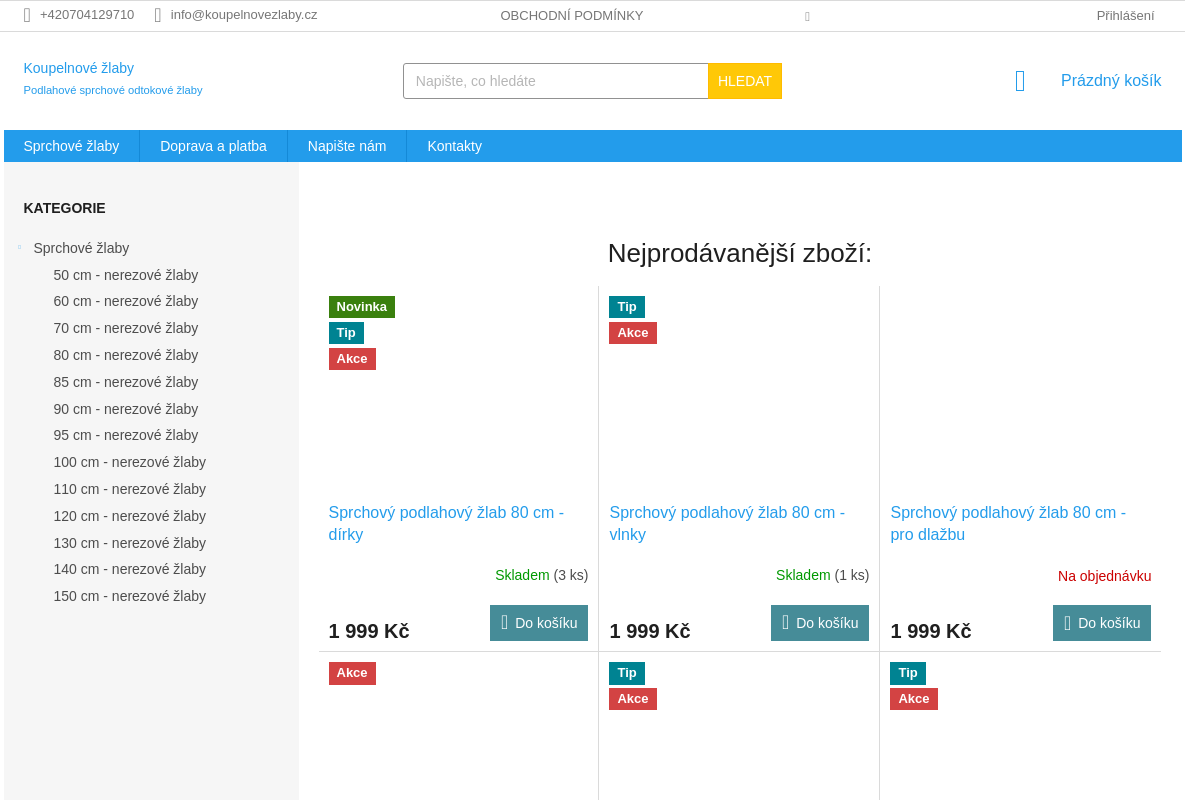Select 130 cm - nerezové žlaby category
This screenshot has width=1200, height=800.
[130, 543]
